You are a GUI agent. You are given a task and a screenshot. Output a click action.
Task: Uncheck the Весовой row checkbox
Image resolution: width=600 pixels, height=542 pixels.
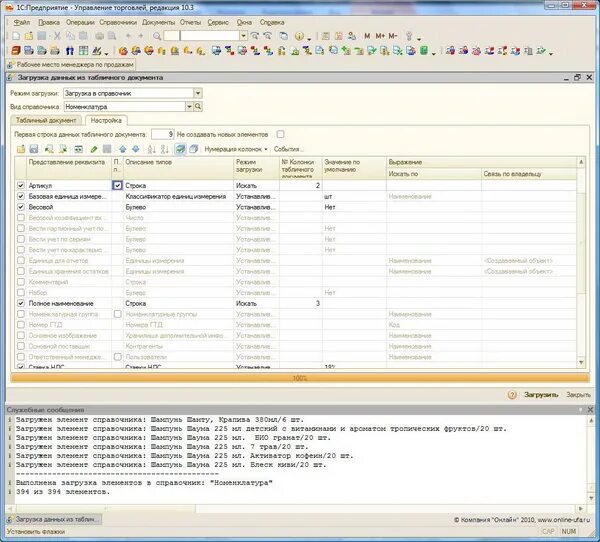click(x=21, y=207)
